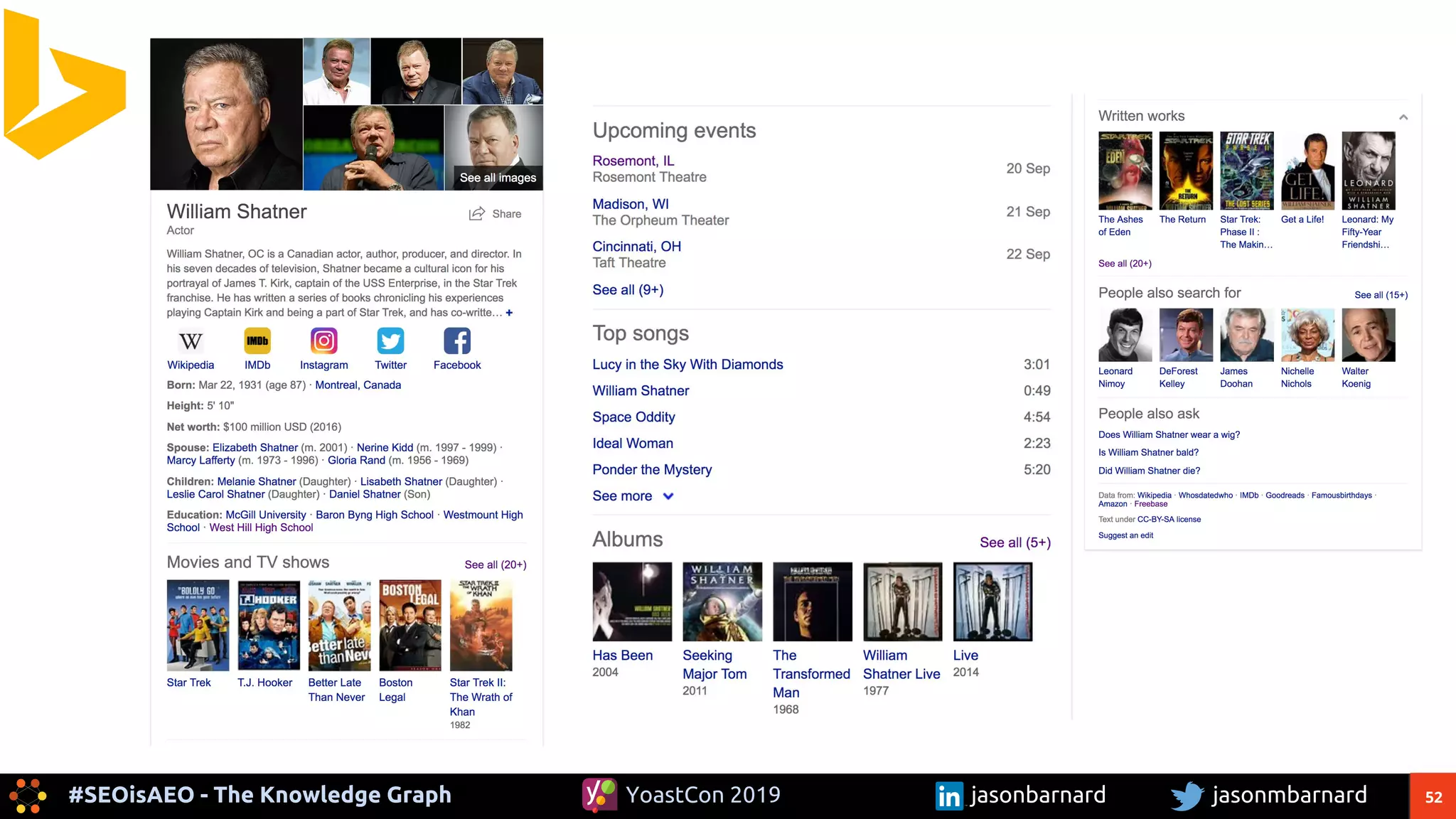Open the Ponder the Mystery song

[x=652, y=470]
